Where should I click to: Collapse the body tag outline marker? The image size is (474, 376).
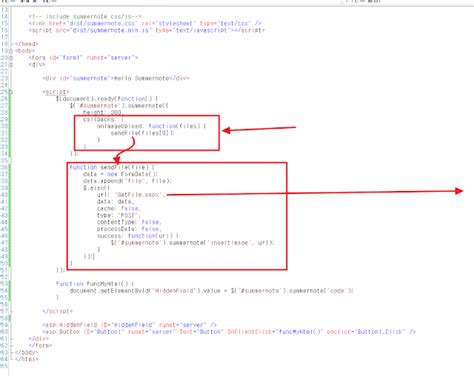point(11,51)
